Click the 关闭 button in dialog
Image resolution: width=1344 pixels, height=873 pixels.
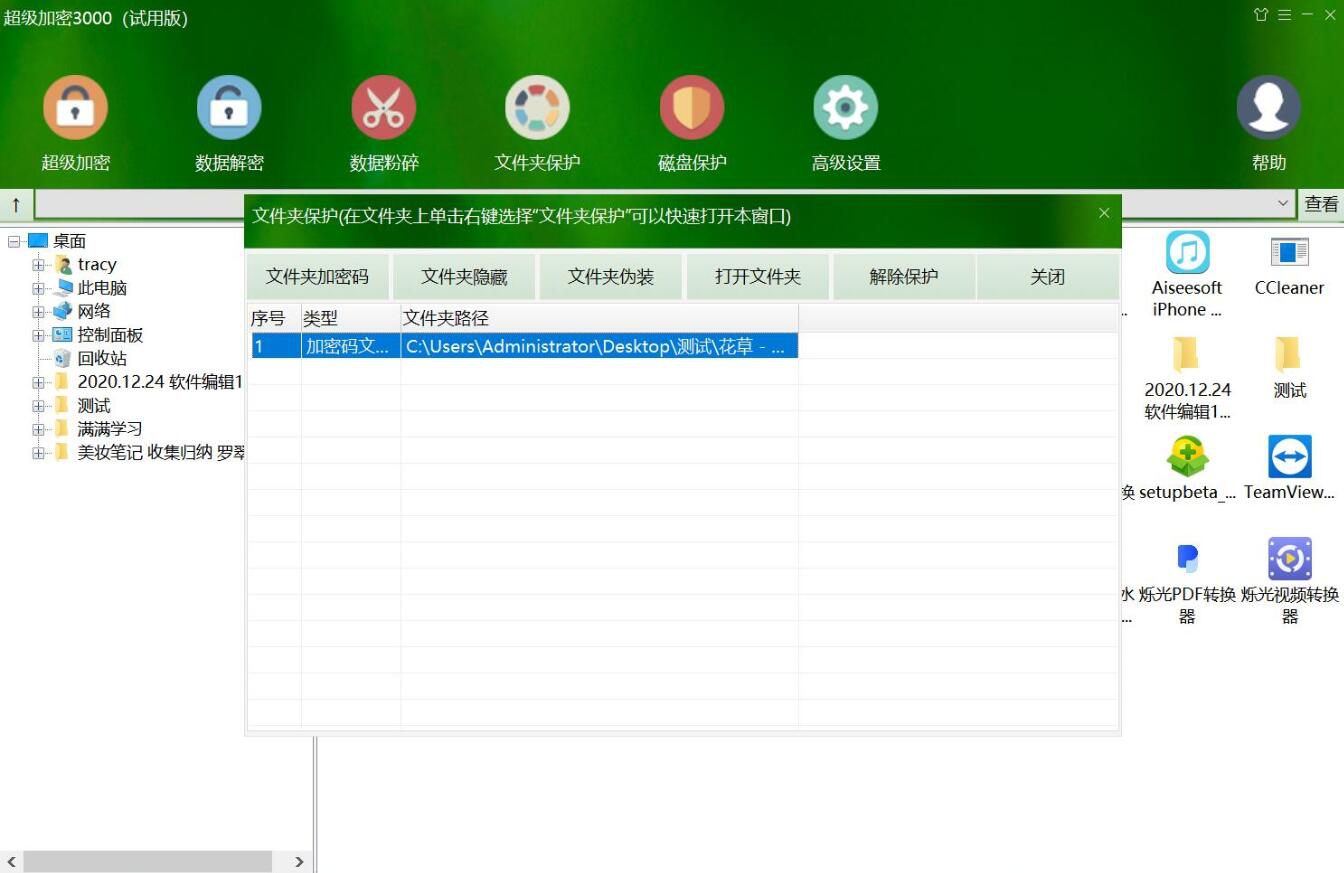pyautogui.click(x=1048, y=277)
